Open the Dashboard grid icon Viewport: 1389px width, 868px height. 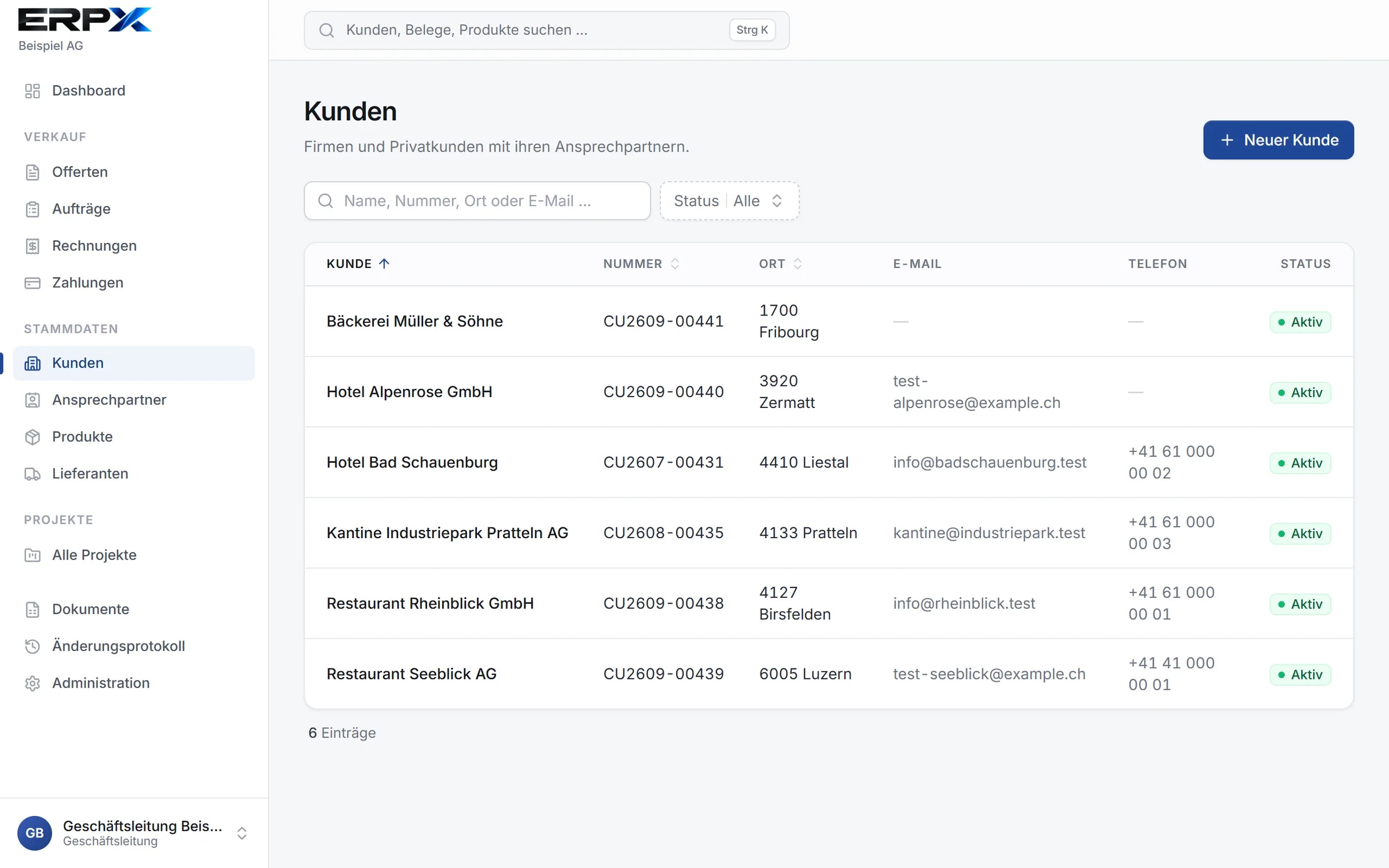pyautogui.click(x=32, y=91)
